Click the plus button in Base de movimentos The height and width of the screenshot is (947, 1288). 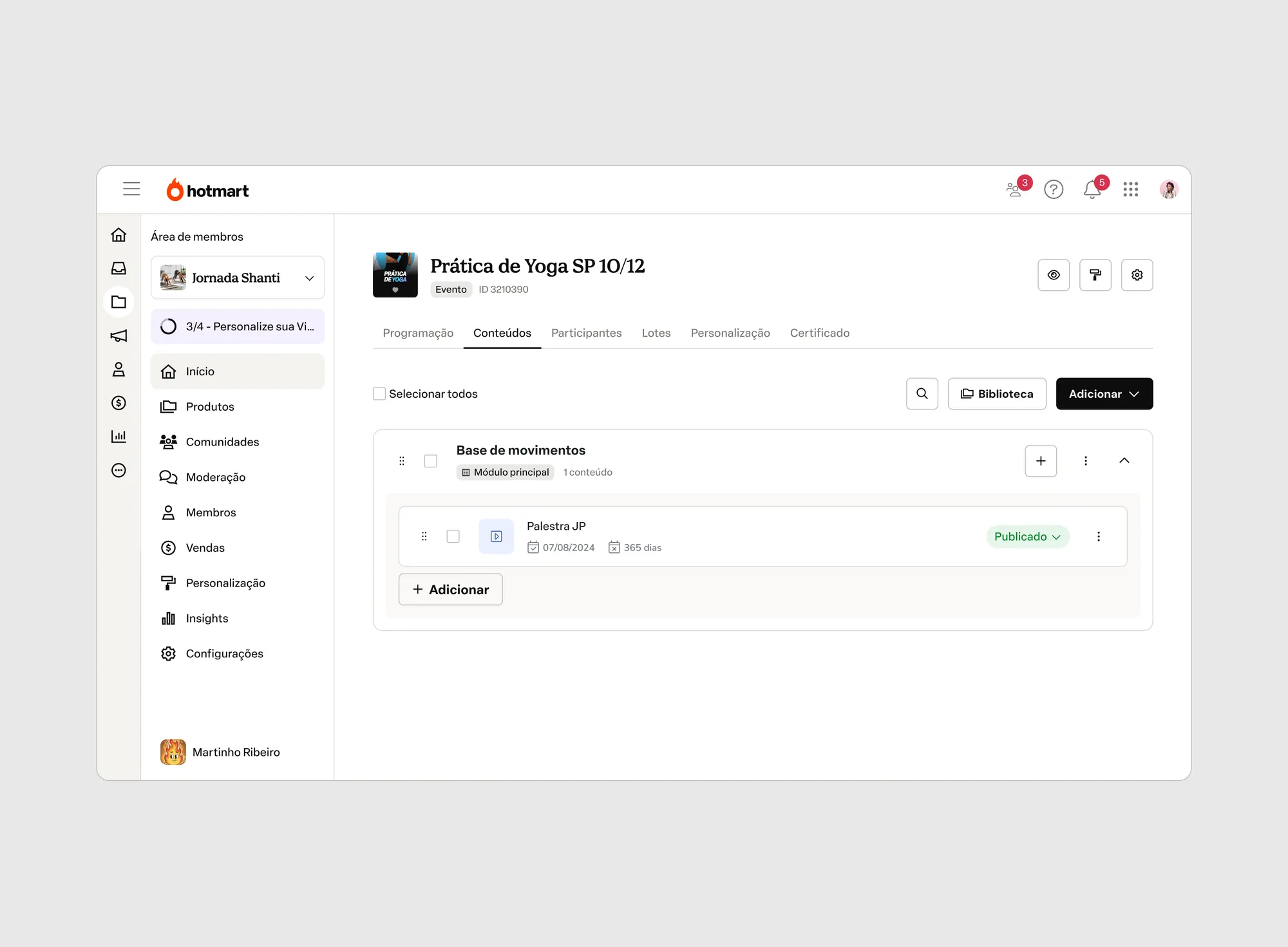pyautogui.click(x=1041, y=461)
